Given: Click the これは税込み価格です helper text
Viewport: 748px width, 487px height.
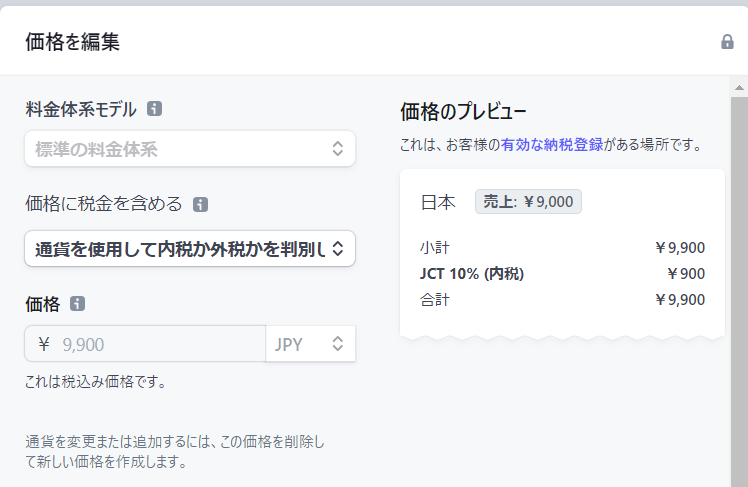Looking at the screenshot, I should point(95,381).
